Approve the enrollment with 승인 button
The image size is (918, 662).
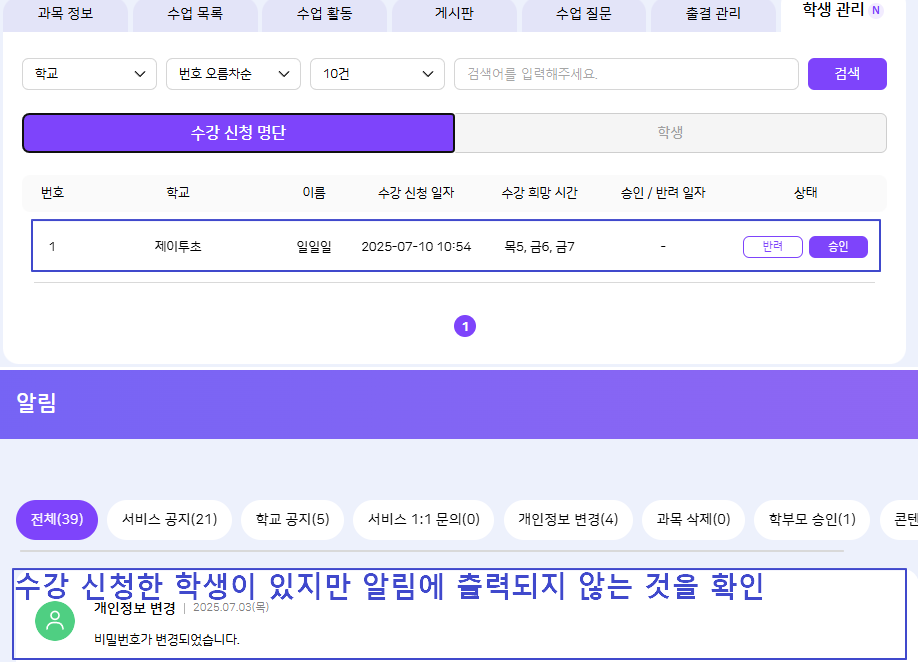pyautogui.click(x=838, y=247)
